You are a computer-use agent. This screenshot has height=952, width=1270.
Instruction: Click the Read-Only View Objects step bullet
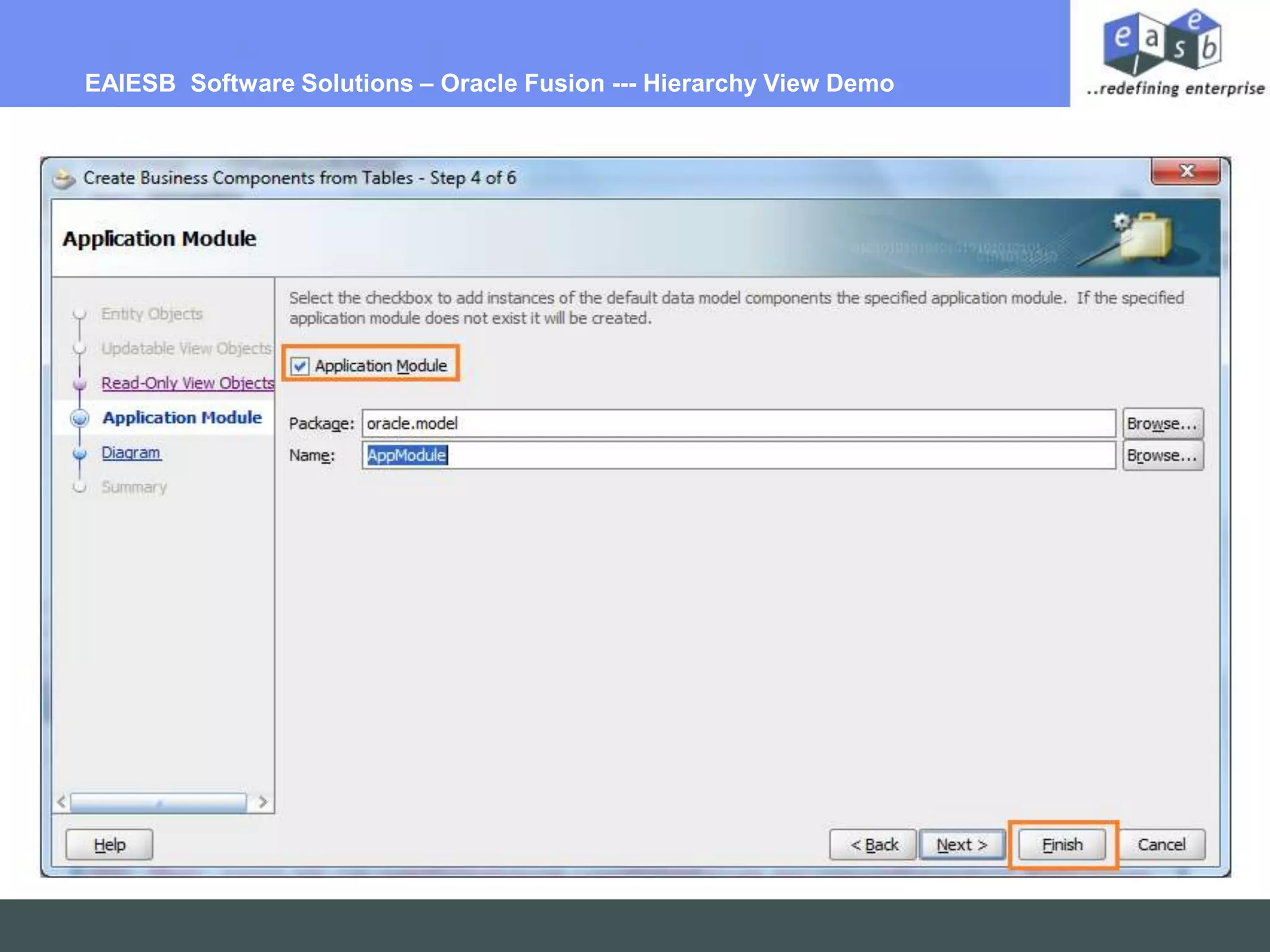(79, 384)
